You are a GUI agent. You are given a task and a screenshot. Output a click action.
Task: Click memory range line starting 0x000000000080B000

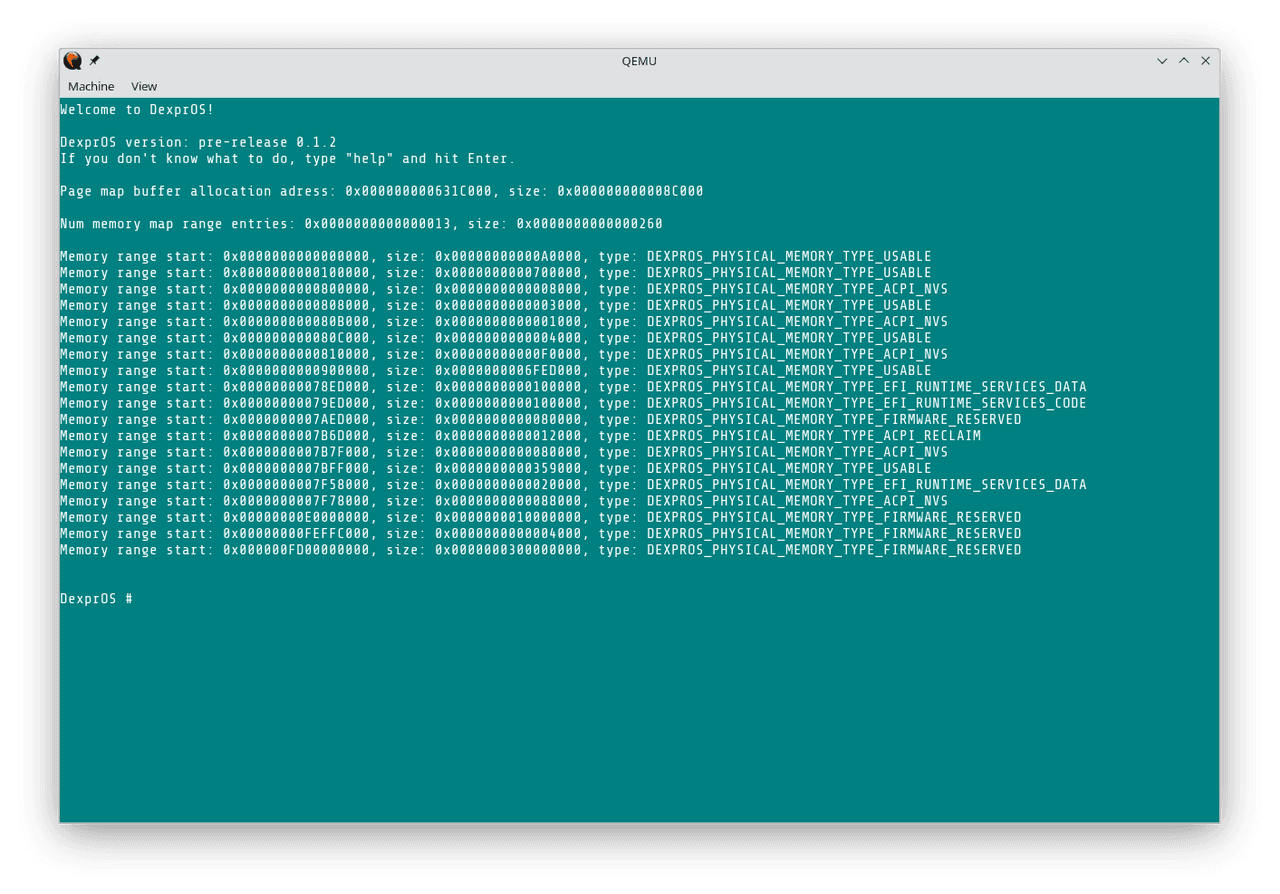[x=504, y=321]
